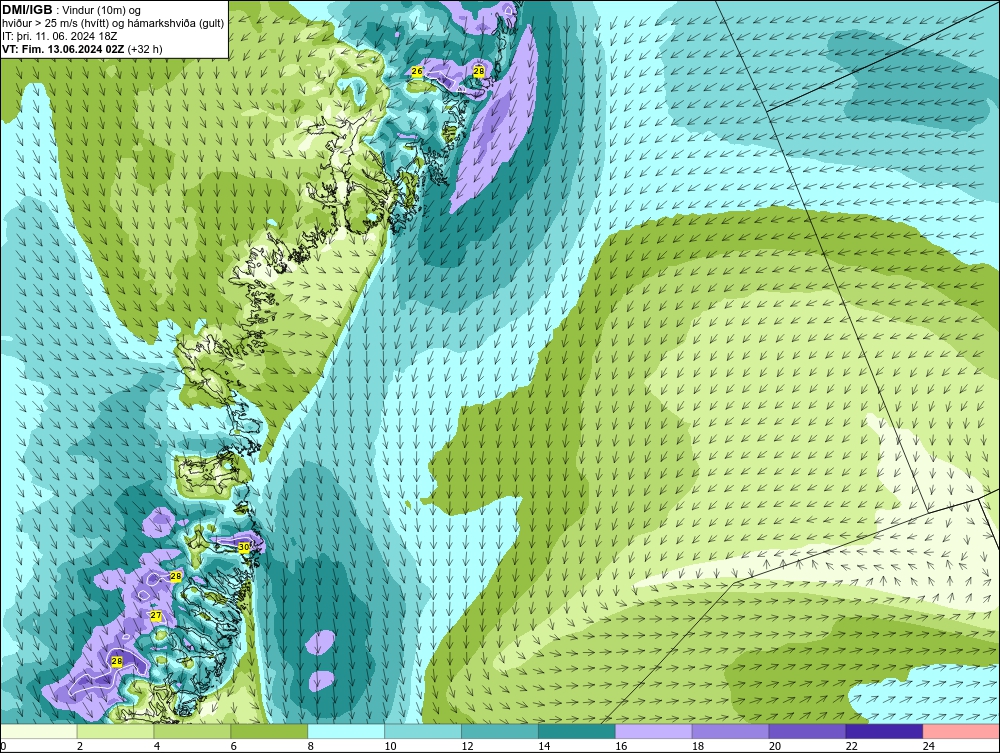Click the 'IT: þri. 11. 06. 2024 18Z' line
Image resolution: width=1000 pixels, height=753 pixels.
pyautogui.click(x=59, y=36)
